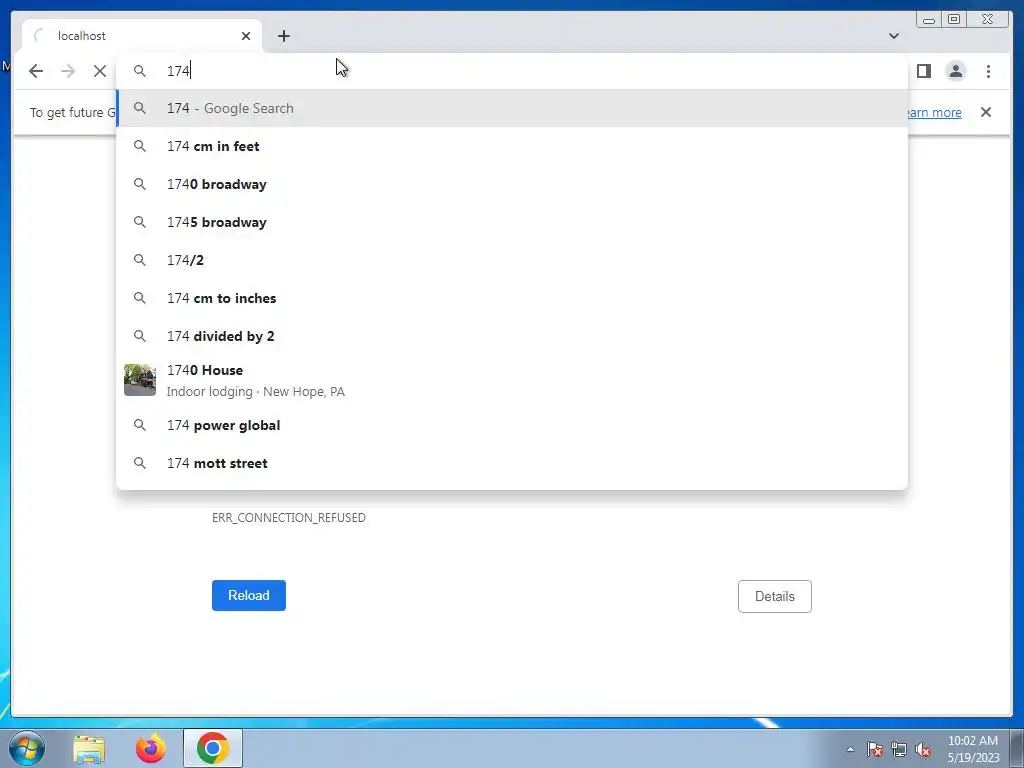Screen dimensions: 1024x768
Task: Dismiss the infobar with its X
Action: tap(985, 112)
